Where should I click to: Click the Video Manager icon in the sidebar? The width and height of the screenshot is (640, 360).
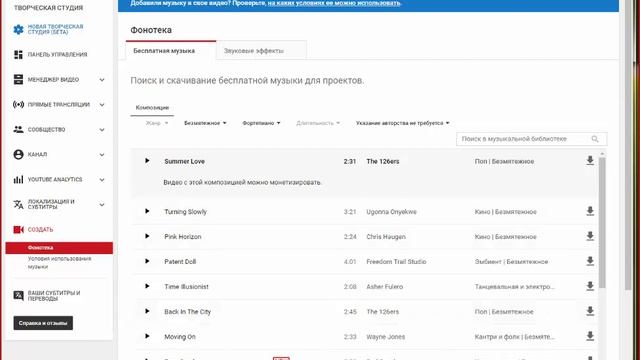[x=18, y=79]
